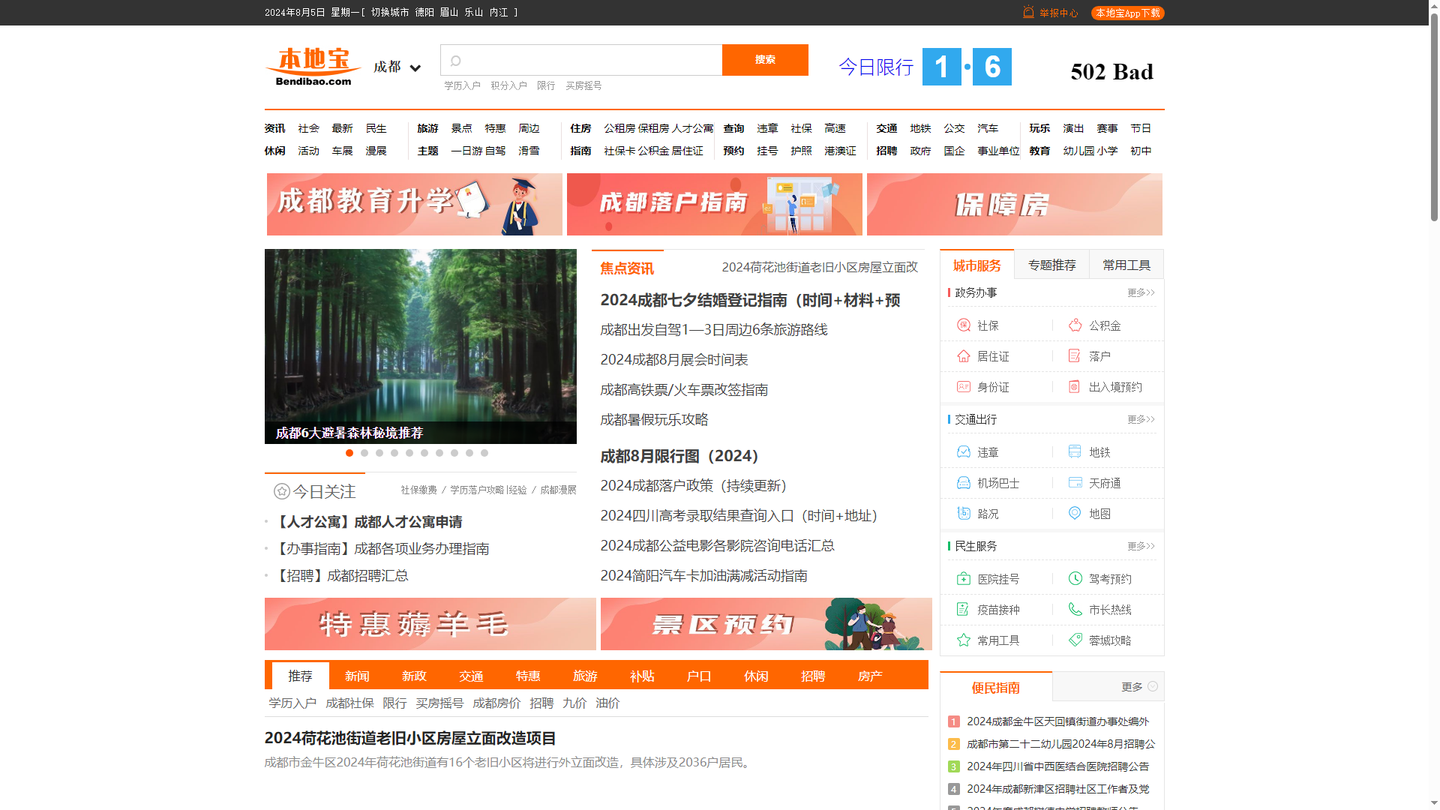Click 学历入户 under search box

(x=462, y=86)
